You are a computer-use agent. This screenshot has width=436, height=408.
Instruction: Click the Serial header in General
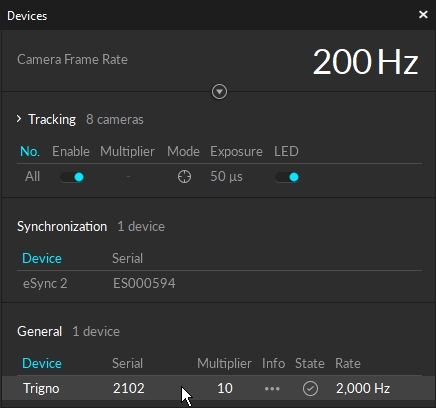(127, 363)
